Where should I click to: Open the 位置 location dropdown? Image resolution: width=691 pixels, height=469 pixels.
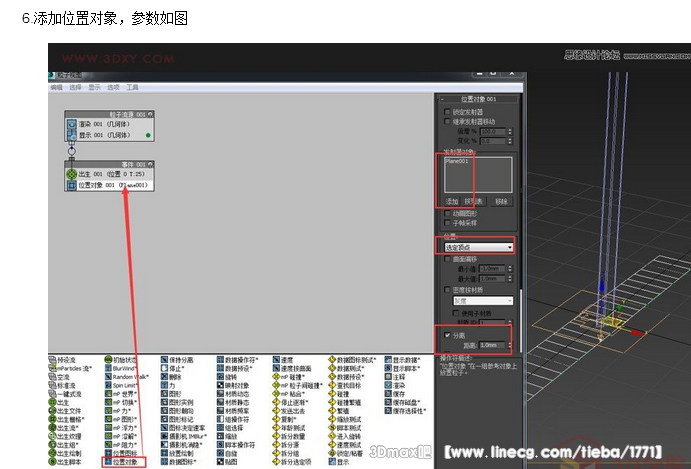point(479,247)
